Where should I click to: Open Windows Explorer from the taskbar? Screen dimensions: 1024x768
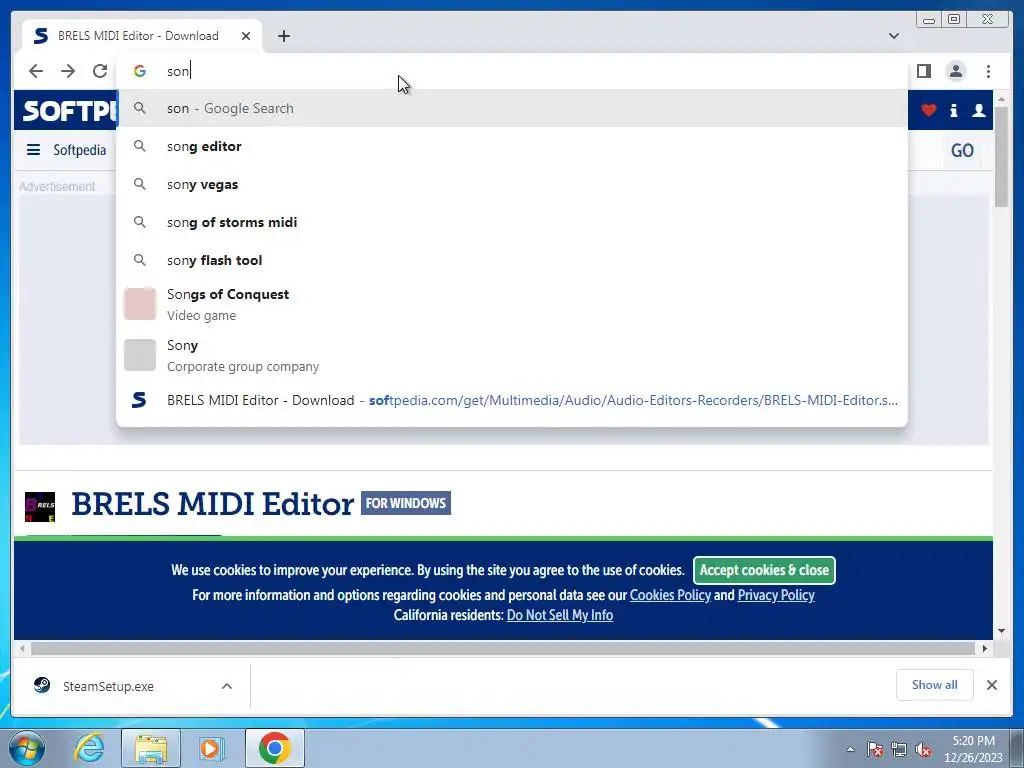coord(151,748)
